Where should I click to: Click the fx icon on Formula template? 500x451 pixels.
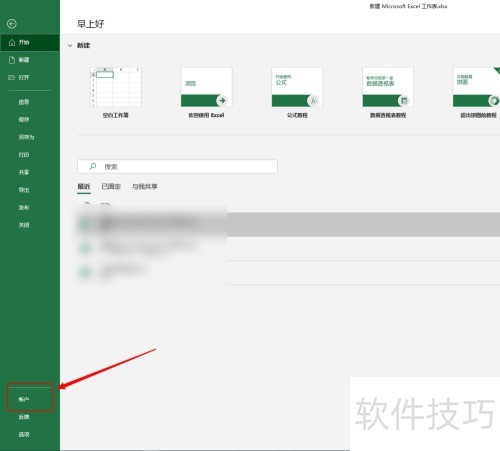(x=313, y=100)
